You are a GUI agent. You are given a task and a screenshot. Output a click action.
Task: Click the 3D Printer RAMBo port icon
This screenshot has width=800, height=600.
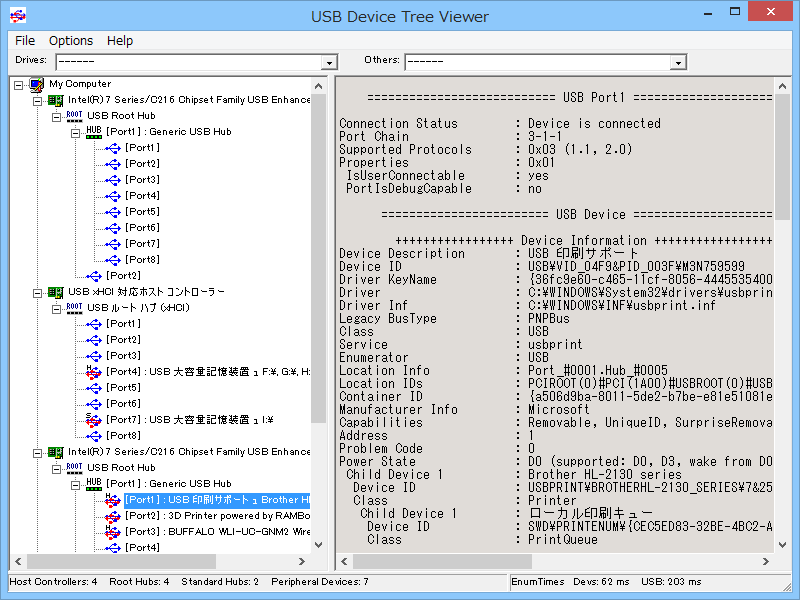(111, 516)
